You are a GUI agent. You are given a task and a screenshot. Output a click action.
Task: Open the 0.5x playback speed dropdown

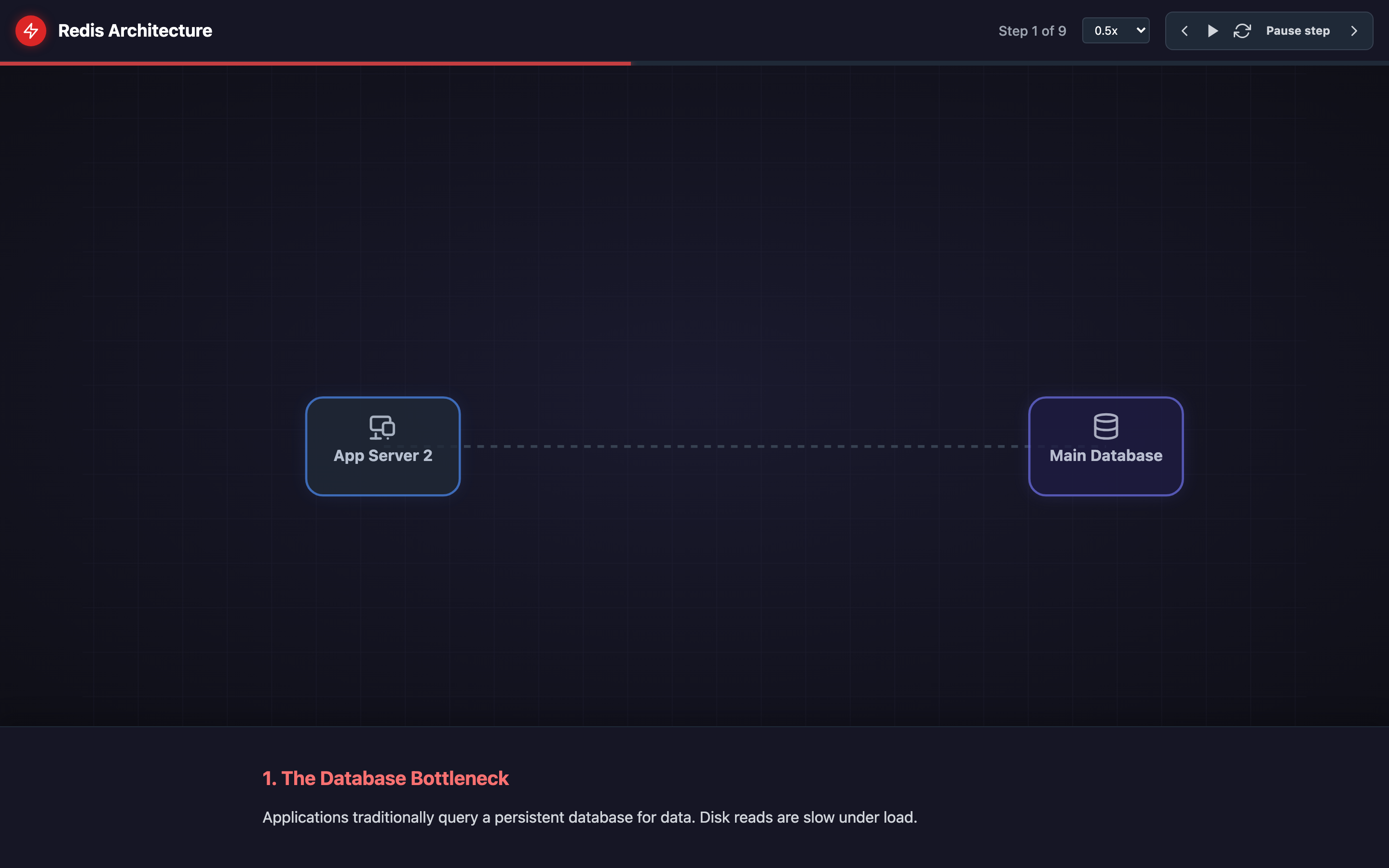point(1116,30)
